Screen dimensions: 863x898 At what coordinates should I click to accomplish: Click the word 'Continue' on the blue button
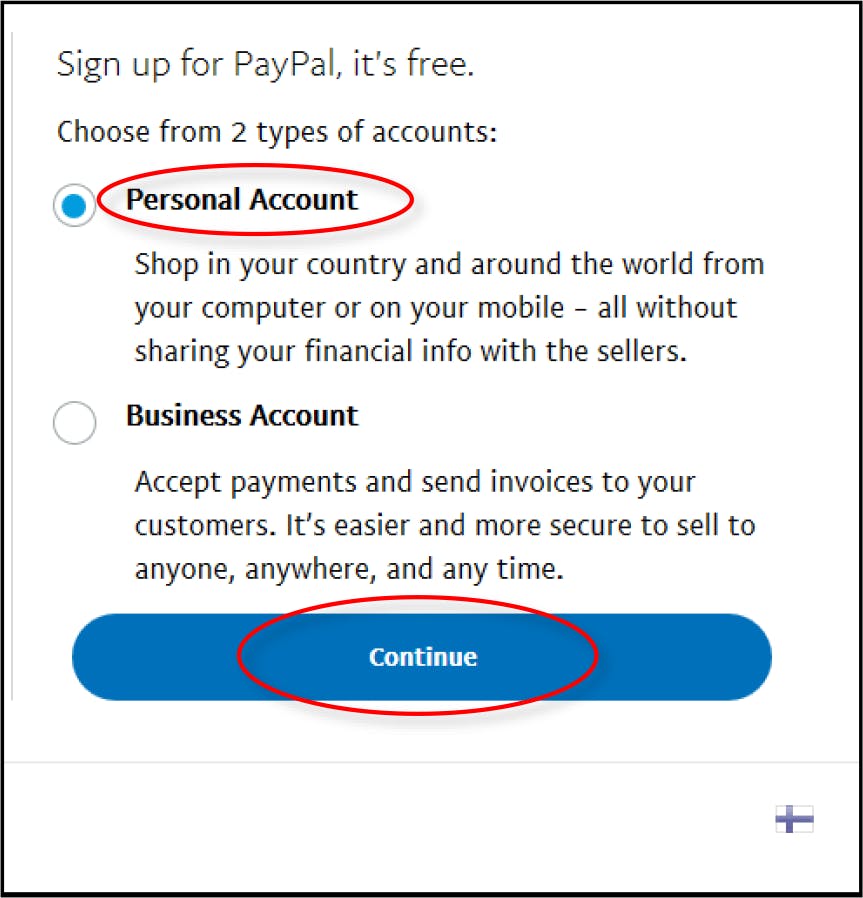[x=423, y=657]
